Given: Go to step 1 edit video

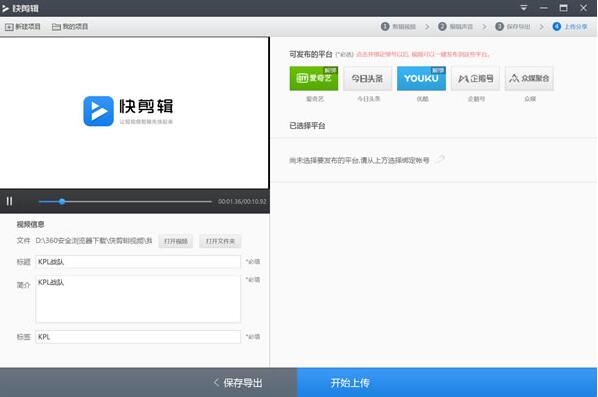Looking at the screenshot, I should click(x=398, y=26).
